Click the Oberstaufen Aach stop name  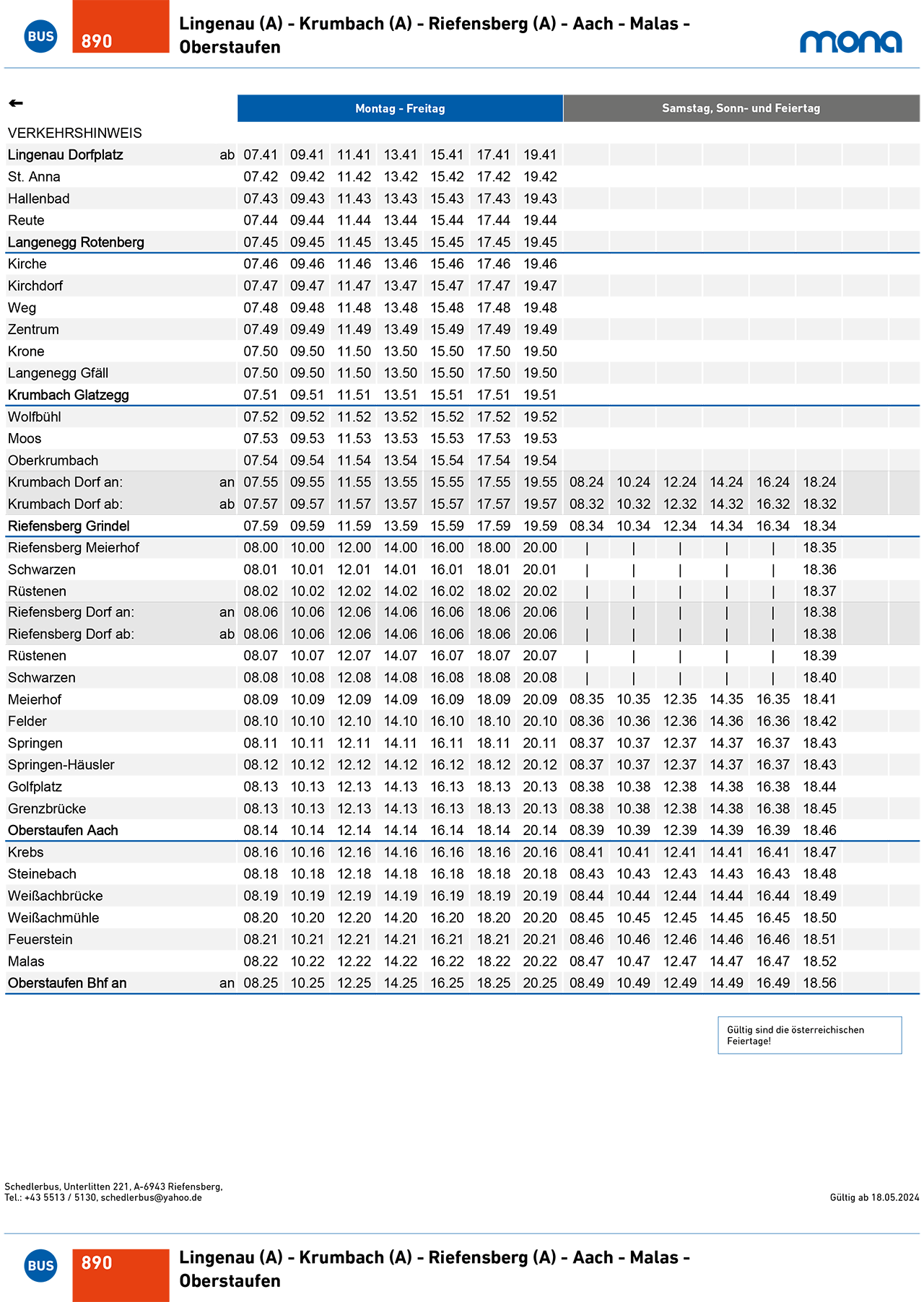[63, 830]
